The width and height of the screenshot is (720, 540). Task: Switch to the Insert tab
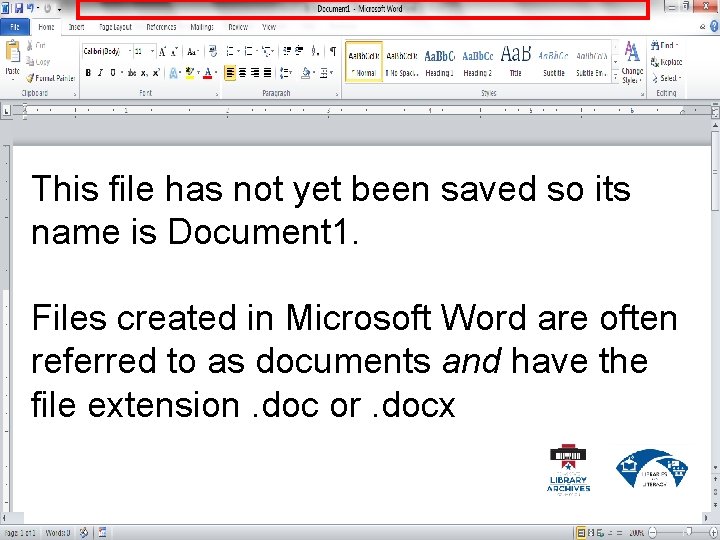pos(76,27)
